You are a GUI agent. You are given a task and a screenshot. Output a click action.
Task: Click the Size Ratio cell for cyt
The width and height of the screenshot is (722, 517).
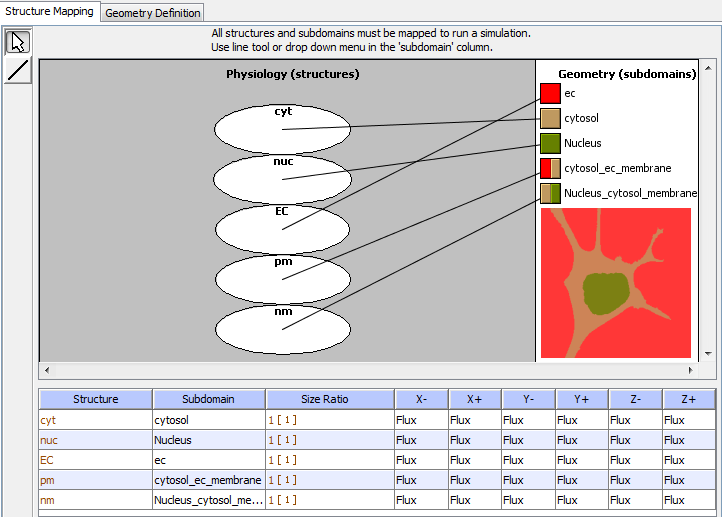click(330, 420)
